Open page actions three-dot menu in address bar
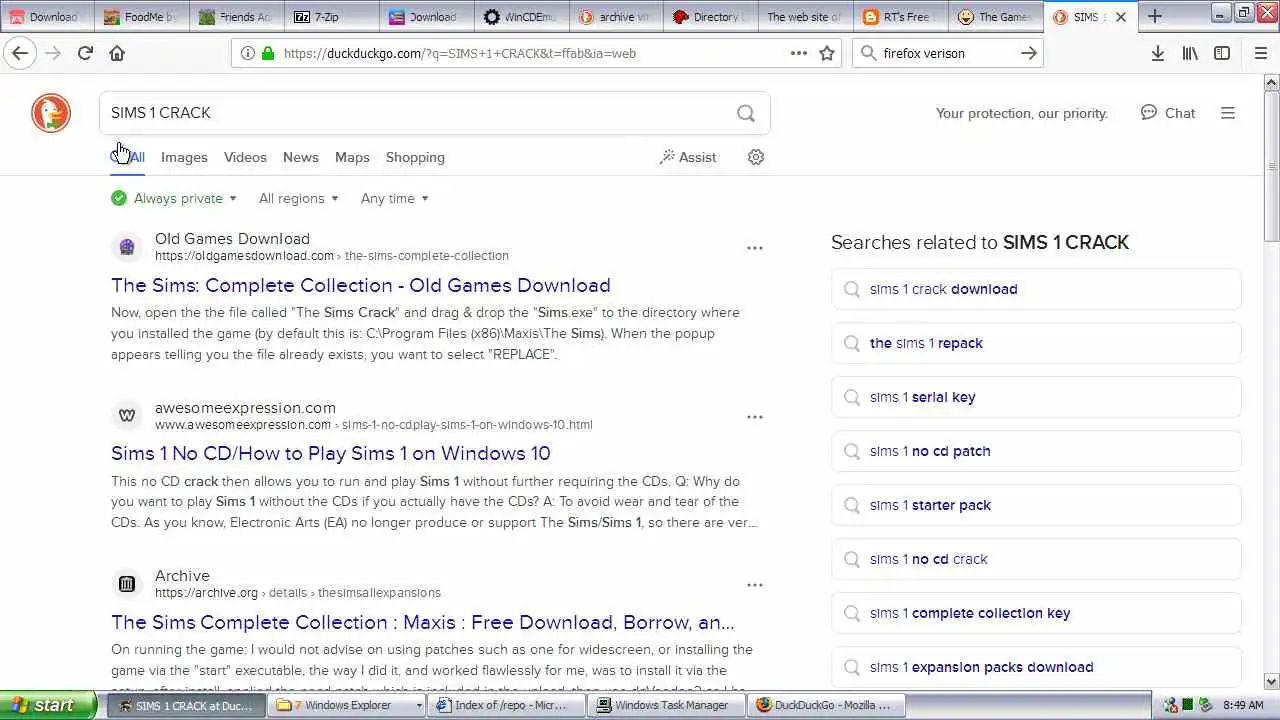Image resolution: width=1280 pixels, height=720 pixels. pos(799,53)
